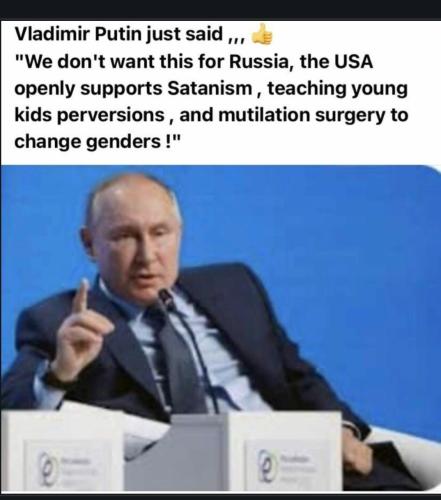The width and height of the screenshot is (441, 500).
Task: Click the black bar above the post
Action: click(220, 10)
